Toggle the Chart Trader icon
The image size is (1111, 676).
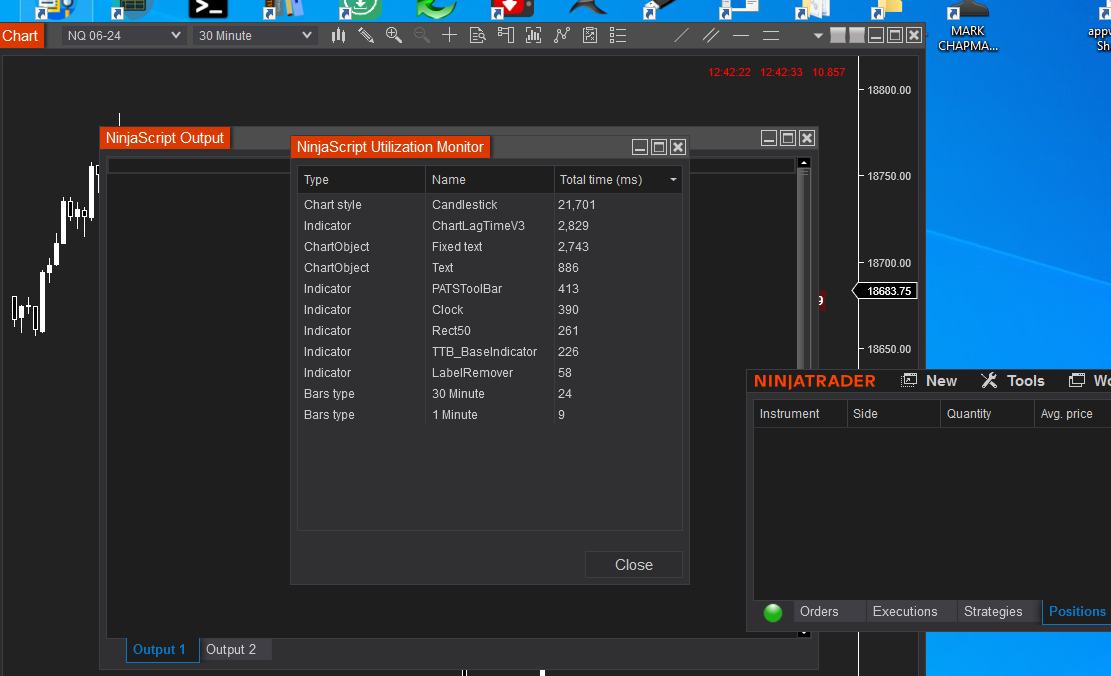(x=505, y=35)
